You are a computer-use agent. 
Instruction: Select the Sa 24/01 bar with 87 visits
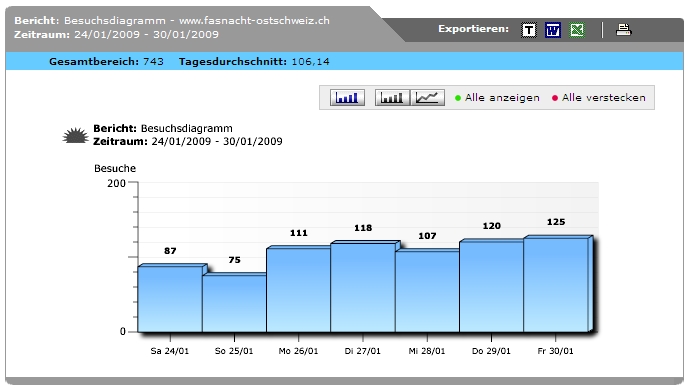pyautogui.click(x=170, y=299)
